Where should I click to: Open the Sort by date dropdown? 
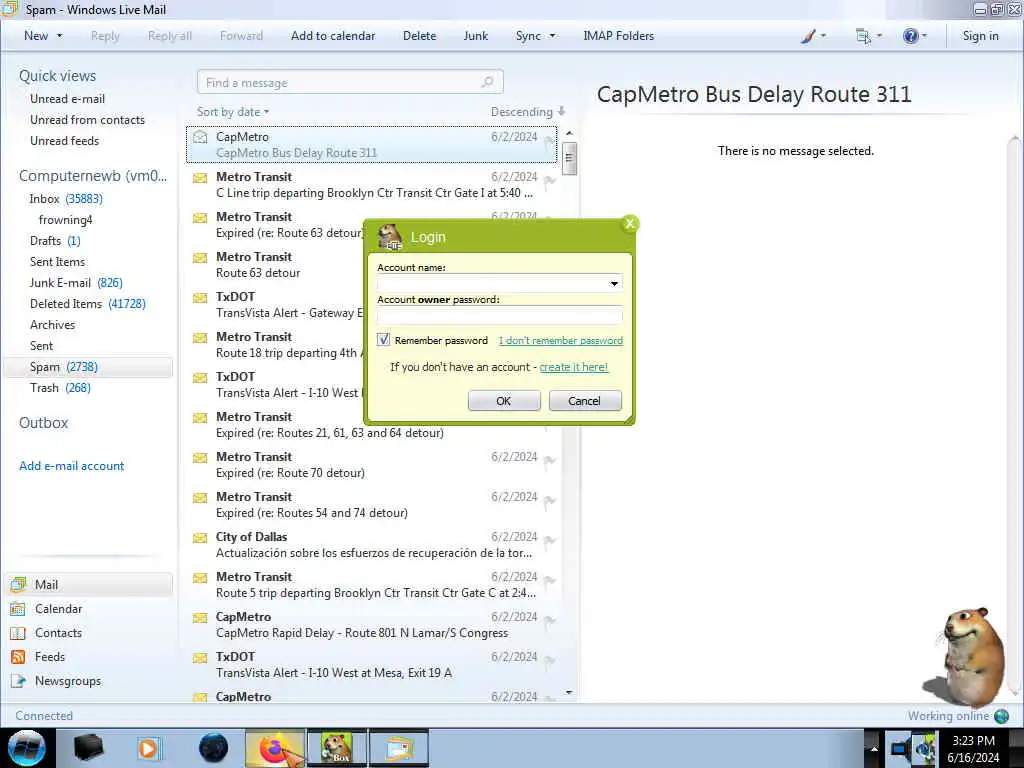(233, 112)
